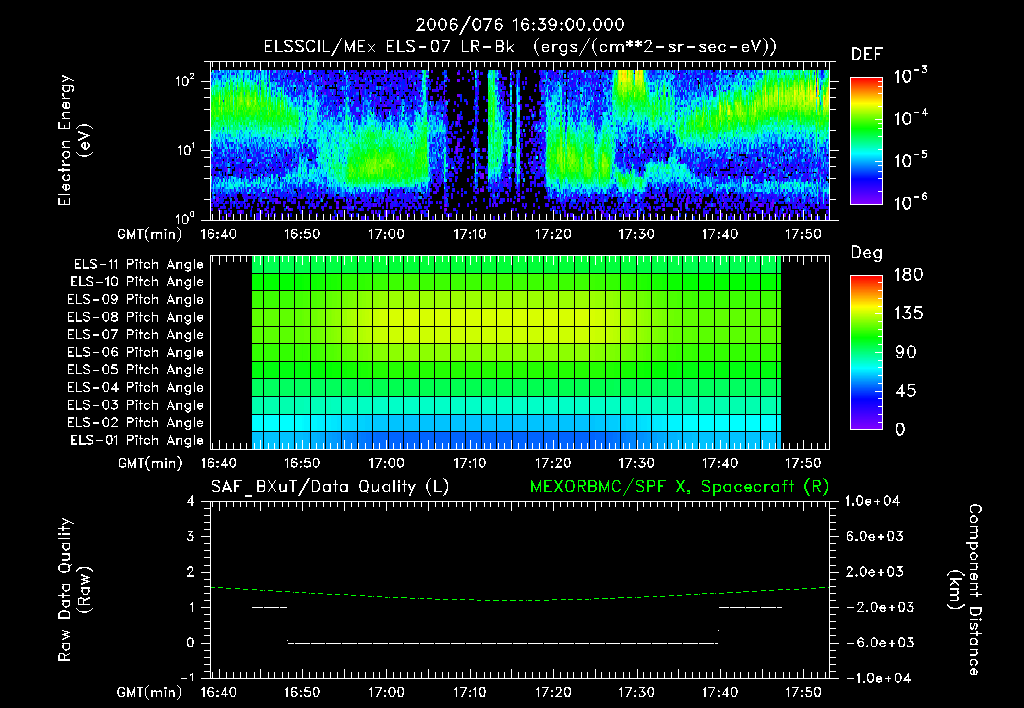Image resolution: width=1024 pixels, height=708 pixels.
Task: Select green 'MEXORBMC/SPF X, Spacecraft (R)' legend
Action: pos(679,487)
